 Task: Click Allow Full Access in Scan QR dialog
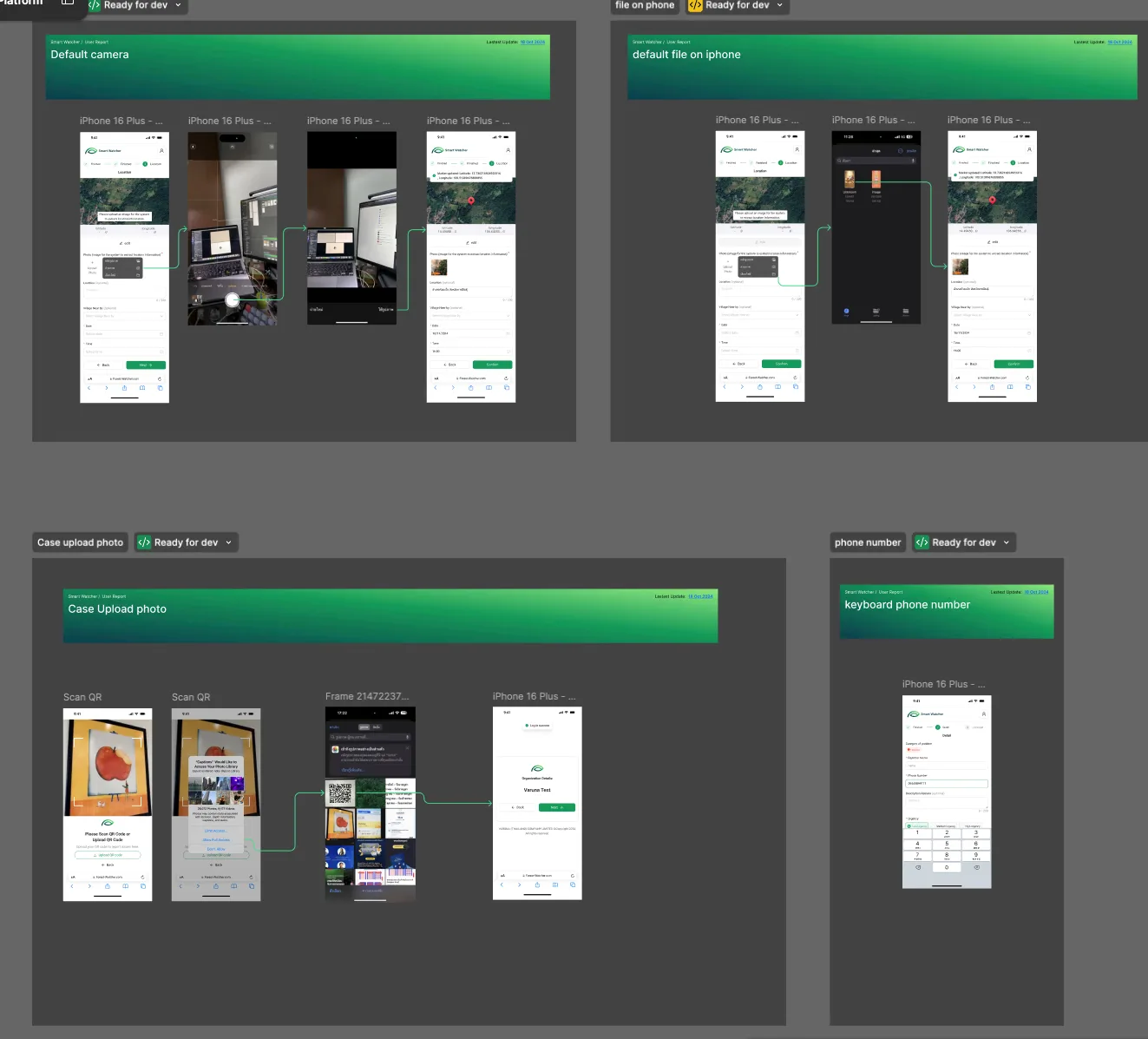216,839
